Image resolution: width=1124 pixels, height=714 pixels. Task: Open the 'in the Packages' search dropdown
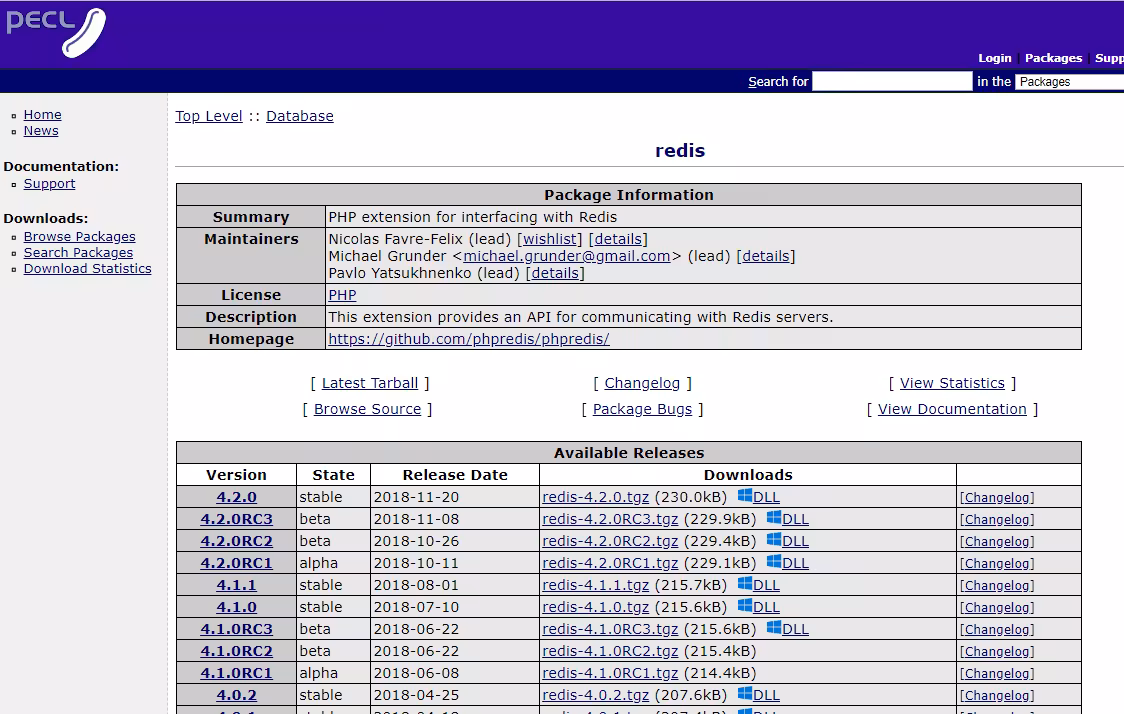click(x=1070, y=81)
